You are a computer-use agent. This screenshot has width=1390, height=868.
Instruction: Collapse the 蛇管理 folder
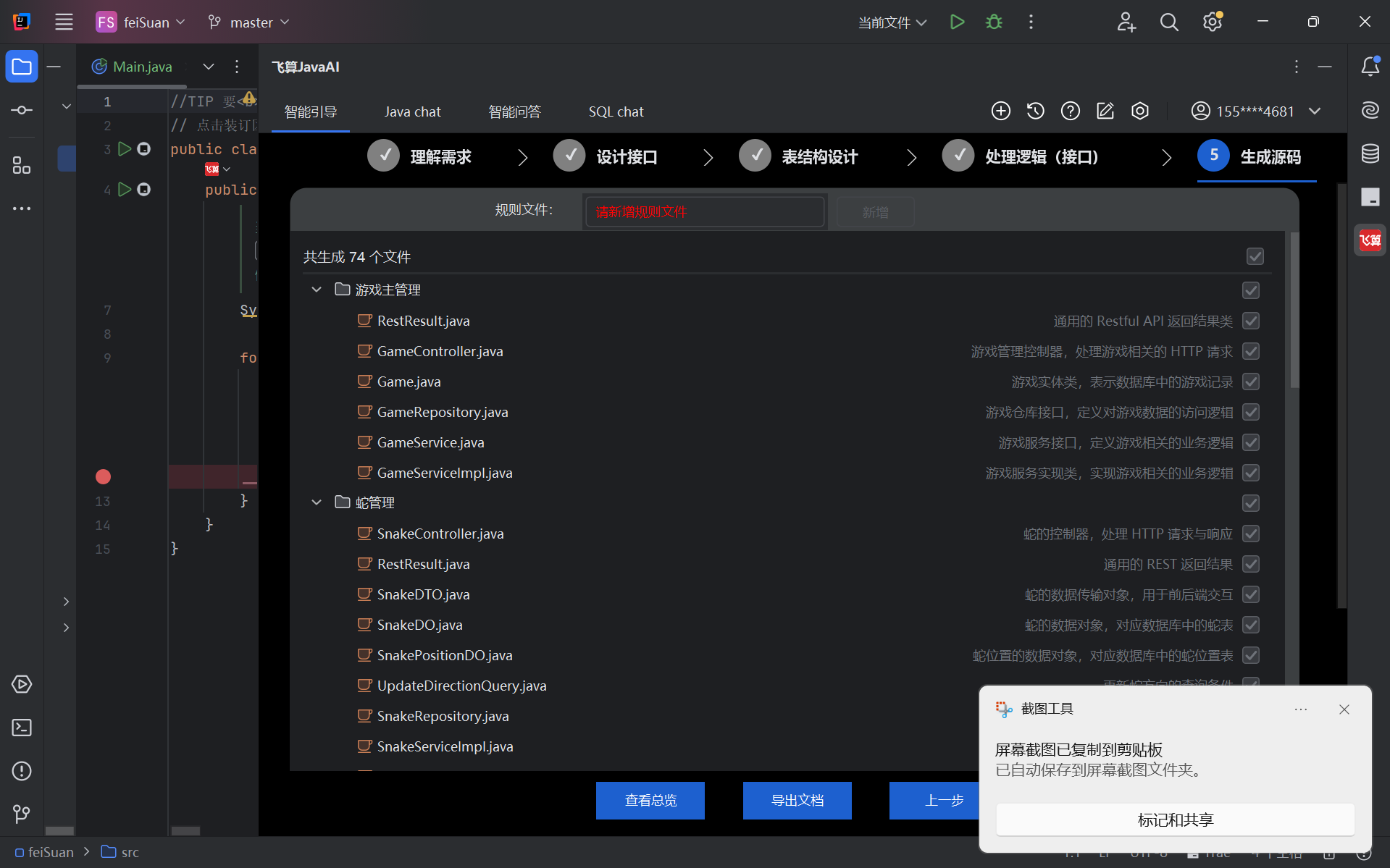click(317, 502)
